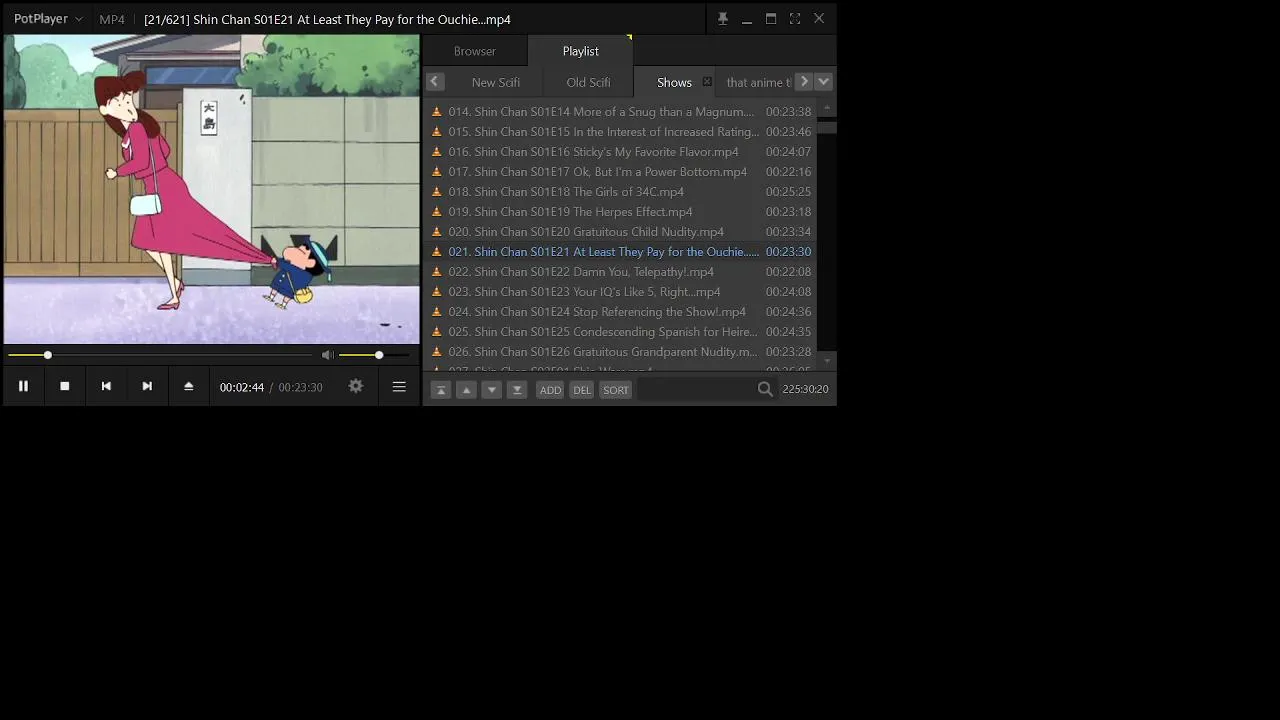
Task: Skip to the next track
Action: [147, 386]
